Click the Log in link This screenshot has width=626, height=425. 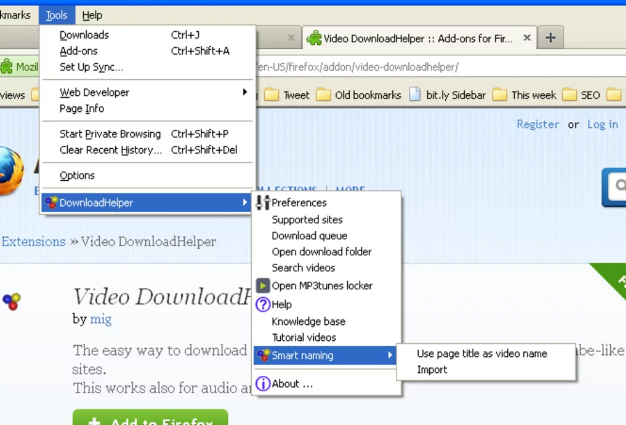pos(602,125)
